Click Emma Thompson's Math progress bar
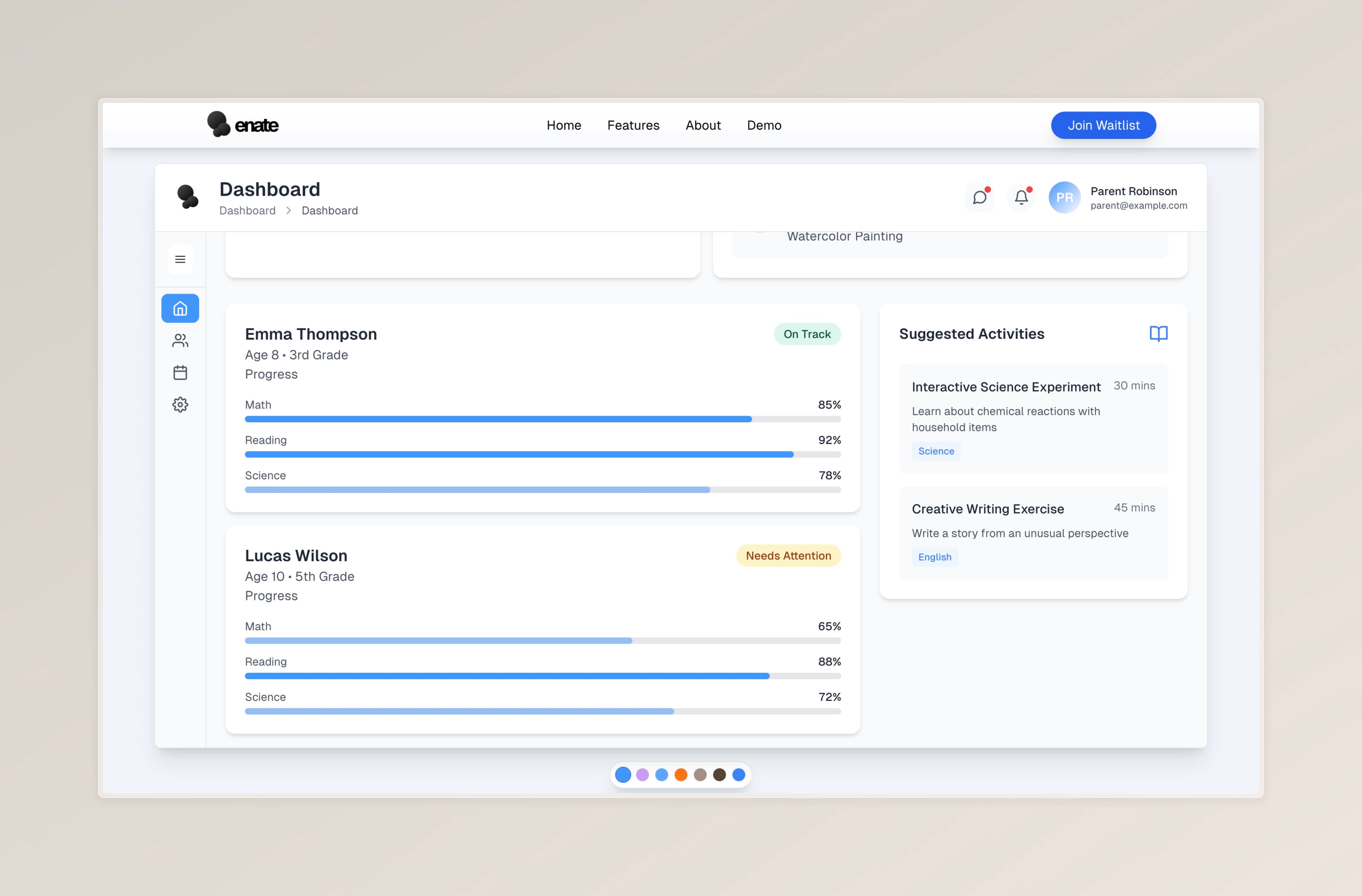 click(x=543, y=419)
